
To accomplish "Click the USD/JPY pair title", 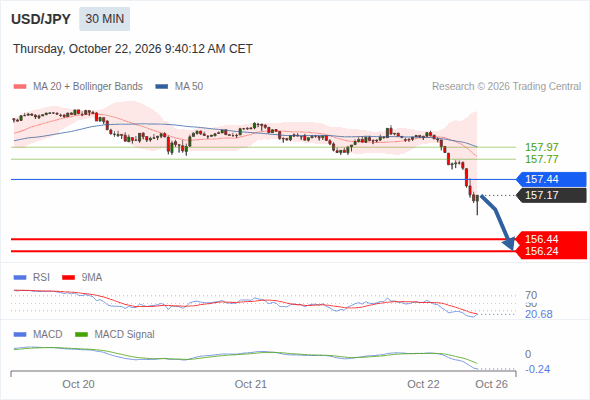I will pos(41,19).
